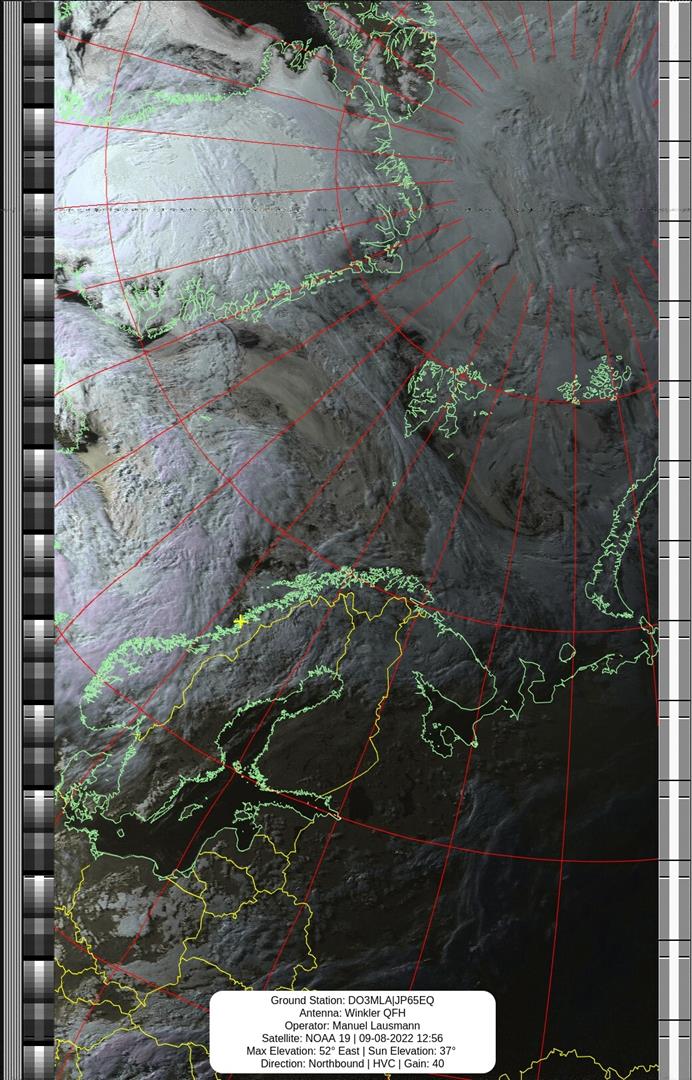Click the left telemetry grayscale wedge strip

click(x=38, y=540)
